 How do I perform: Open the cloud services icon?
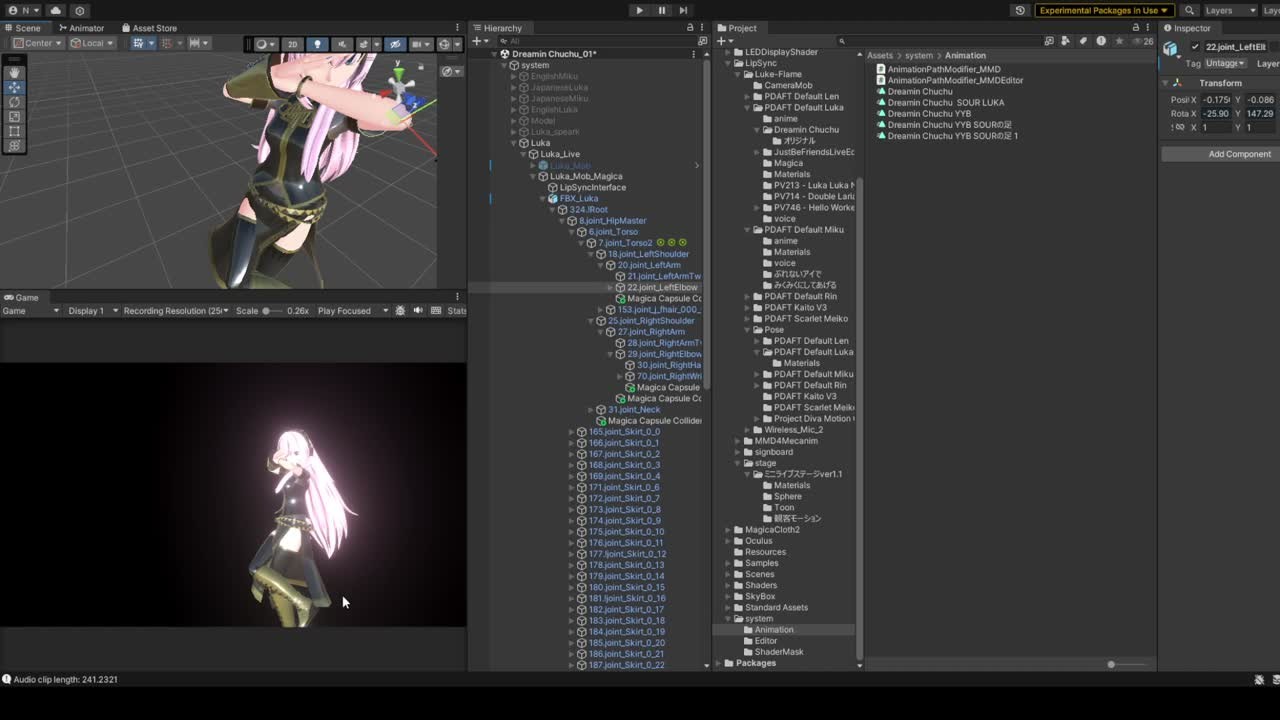point(55,10)
